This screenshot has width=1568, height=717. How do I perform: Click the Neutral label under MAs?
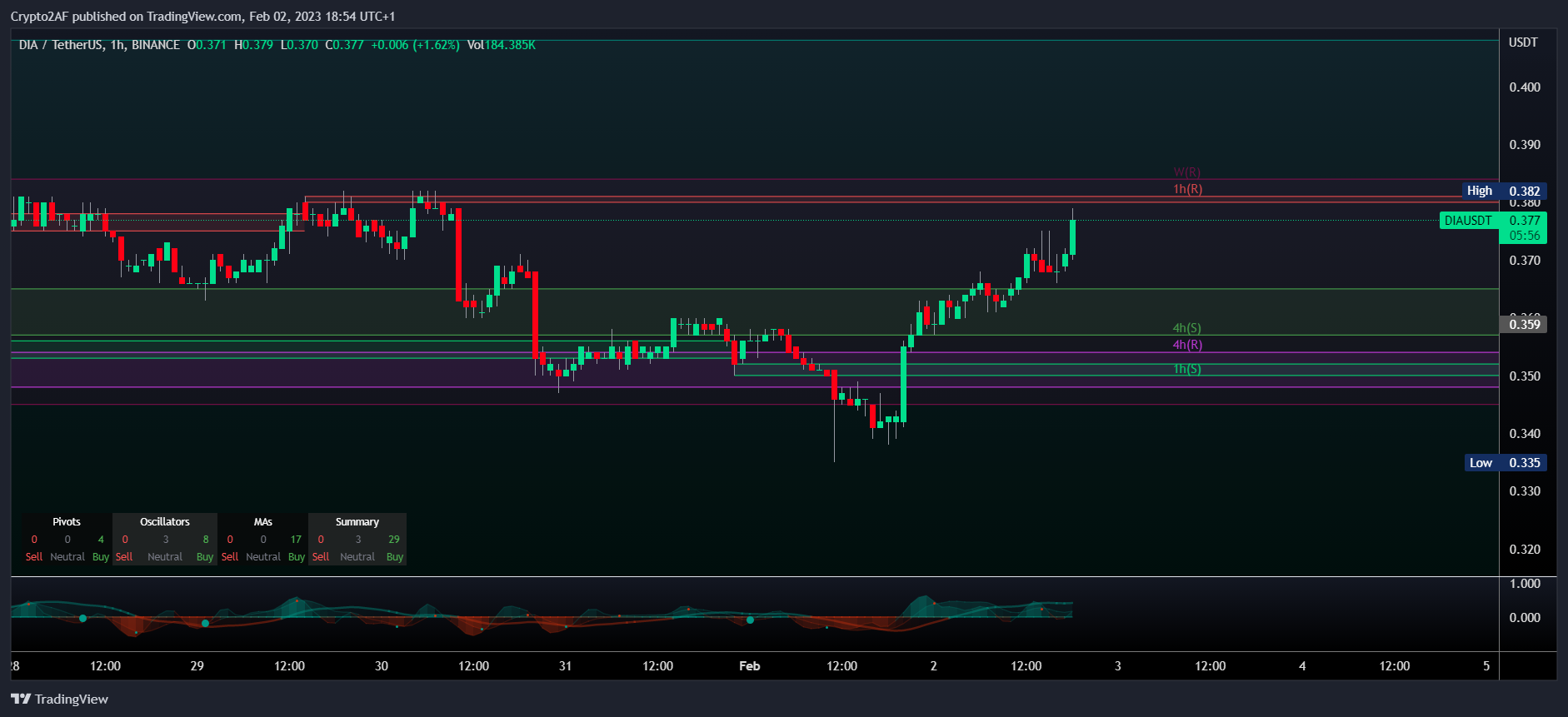pyautogui.click(x=263, y=557)
